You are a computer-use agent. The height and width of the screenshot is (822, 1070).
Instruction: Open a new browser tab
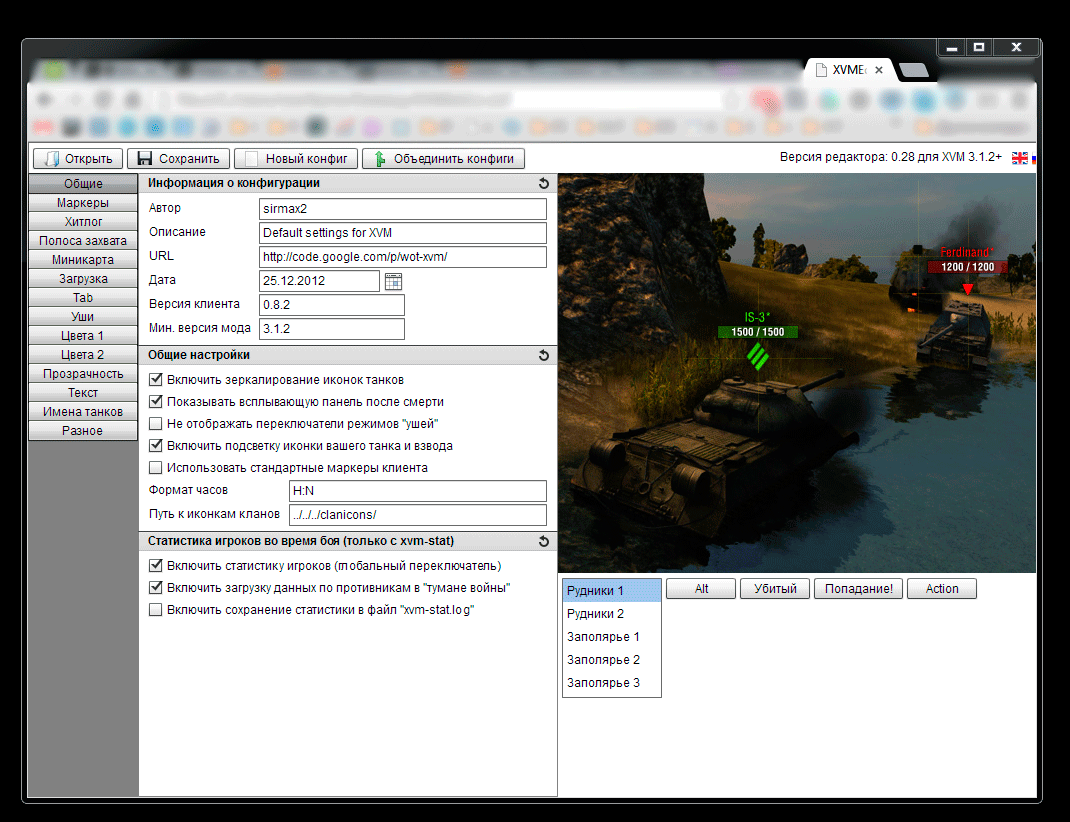pos(913,70)
